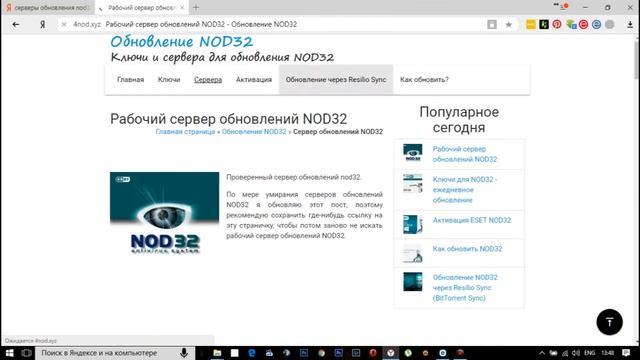This screenshot has width=640, height=360.
Task: Open the 'Сервера' menu item
Action: (208, 80)
